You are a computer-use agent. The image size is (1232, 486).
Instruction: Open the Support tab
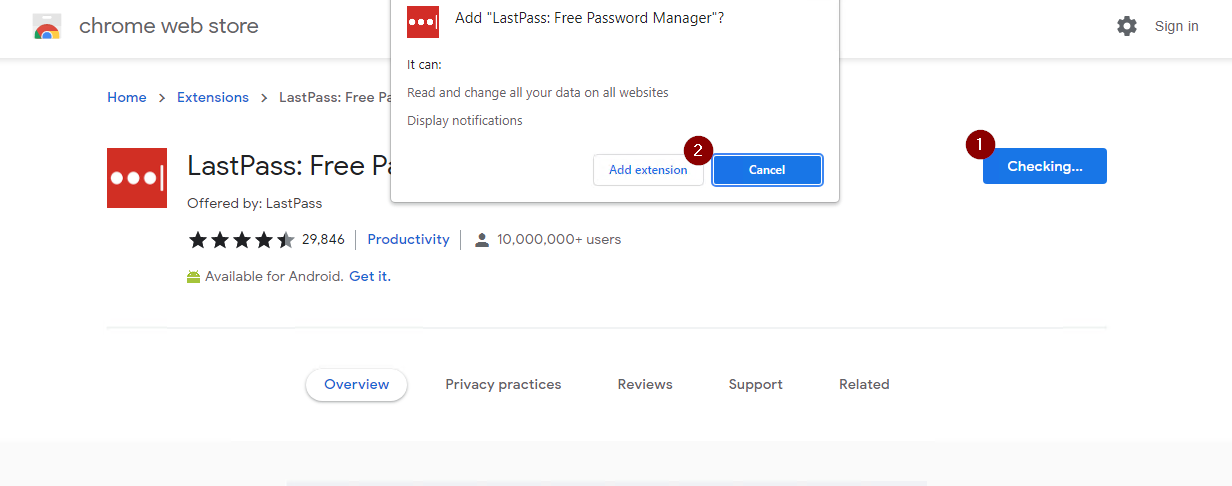755,385
